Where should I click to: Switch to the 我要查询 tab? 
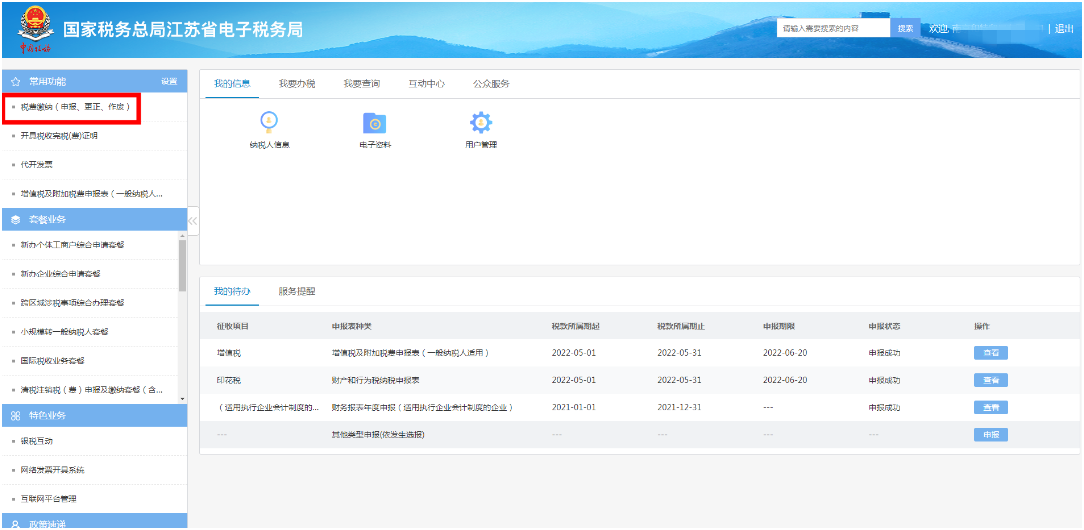(x=361, y=84)
